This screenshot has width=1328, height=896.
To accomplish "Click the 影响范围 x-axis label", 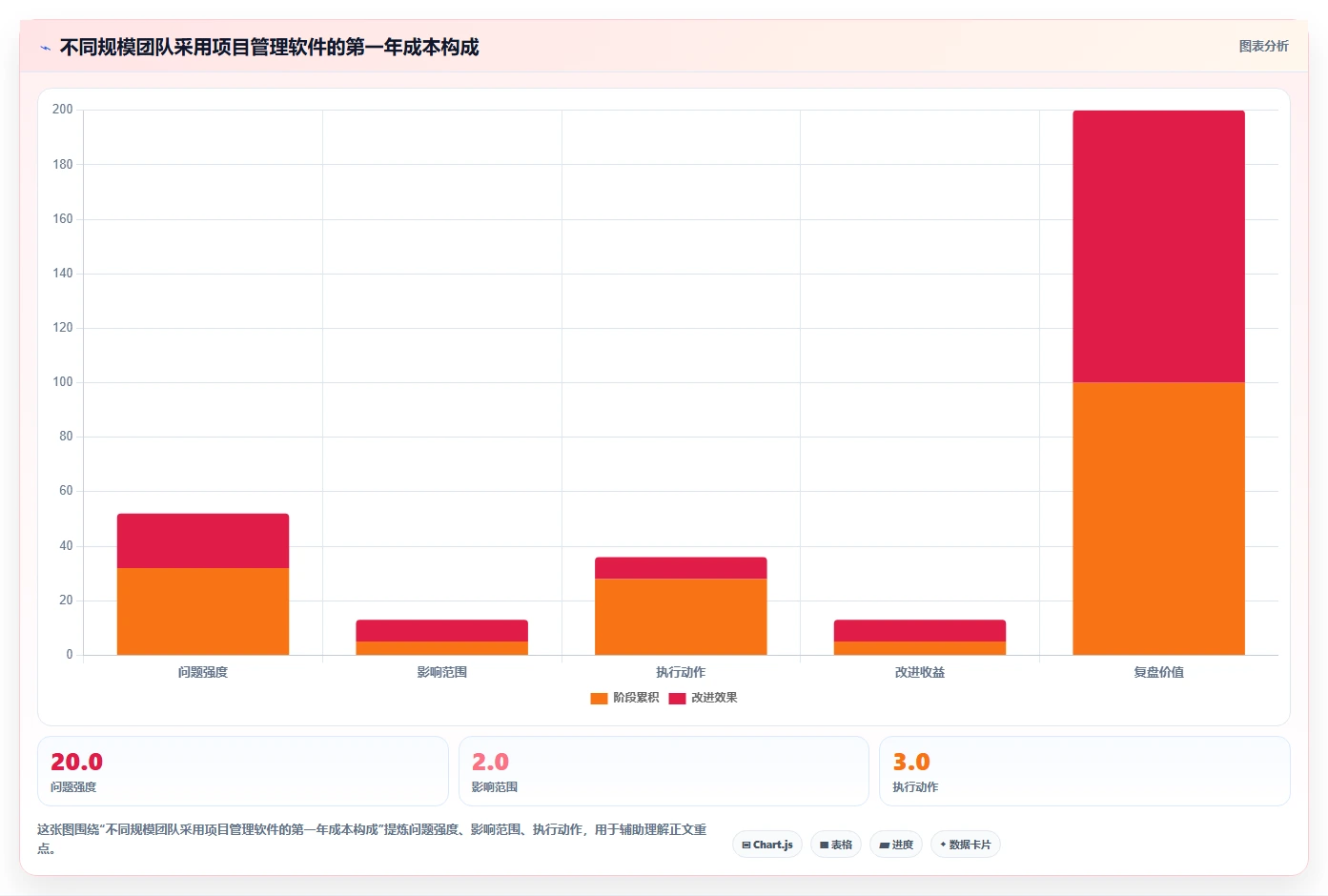I will (441, 672).
